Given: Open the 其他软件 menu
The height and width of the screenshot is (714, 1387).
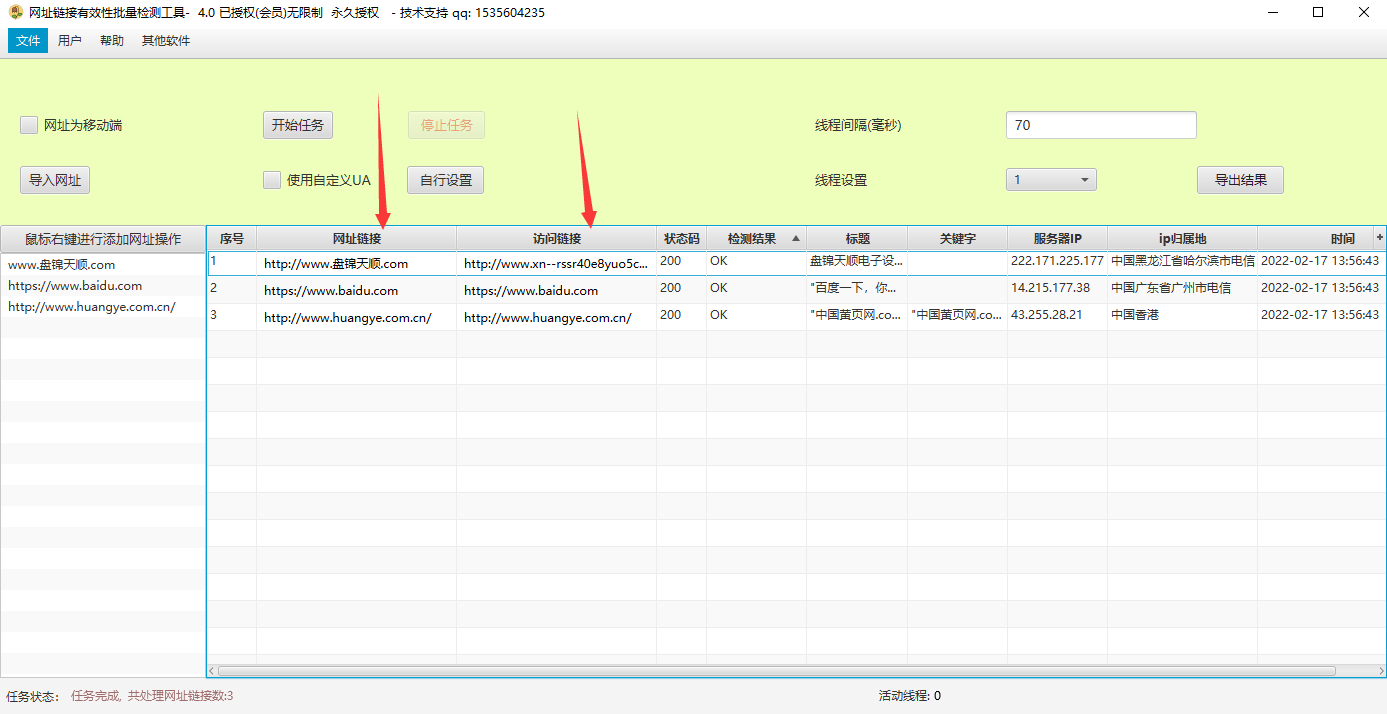Looking at the screenshot, I should (x=166, y=41).
